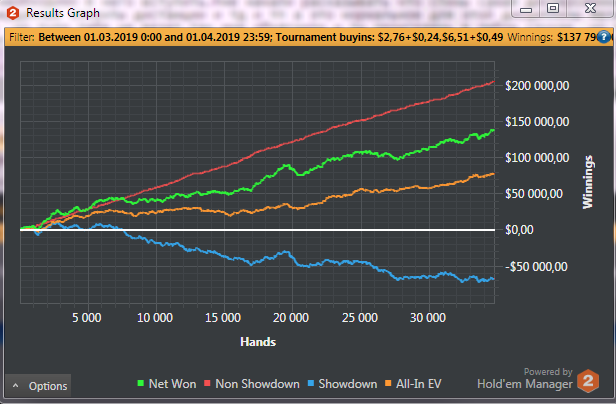Toggle the orange All-In EV legend swatch
Image resolution: width=616 pixels, height=404 pixels.
[x=388, y=383]
